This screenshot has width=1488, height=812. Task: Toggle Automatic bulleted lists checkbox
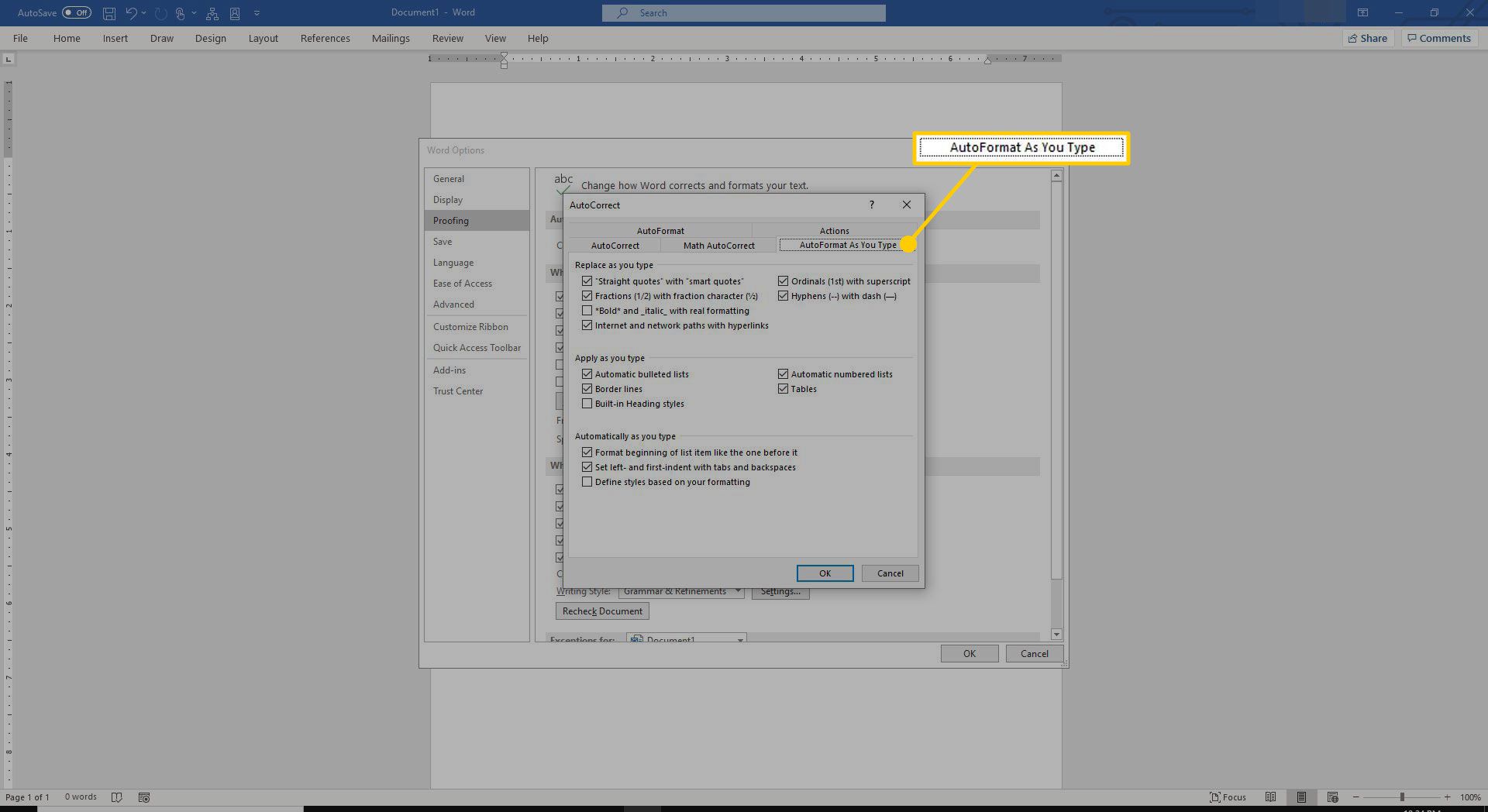[x=587, y=374]
